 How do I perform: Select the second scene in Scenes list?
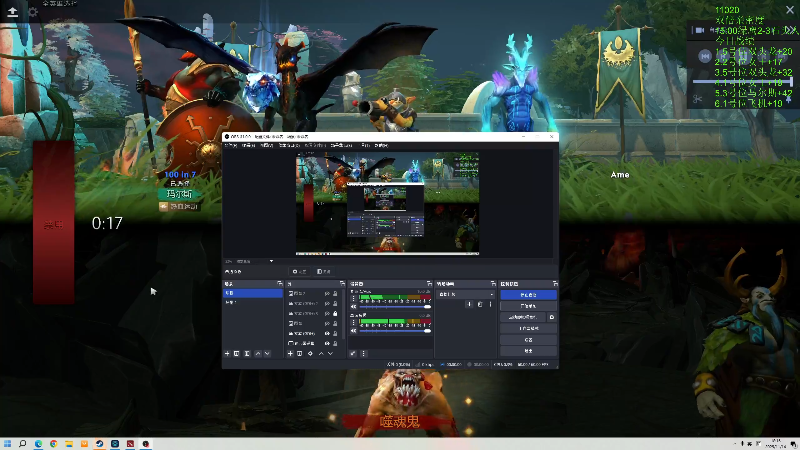click(x=253, y=303)
